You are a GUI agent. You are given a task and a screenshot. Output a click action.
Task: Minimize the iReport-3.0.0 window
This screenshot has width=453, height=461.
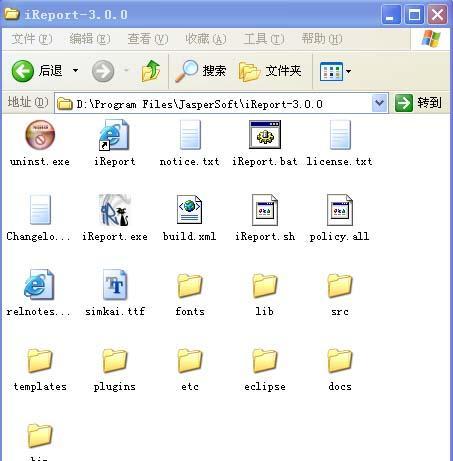pyautogui.click(x=390, y=15)
